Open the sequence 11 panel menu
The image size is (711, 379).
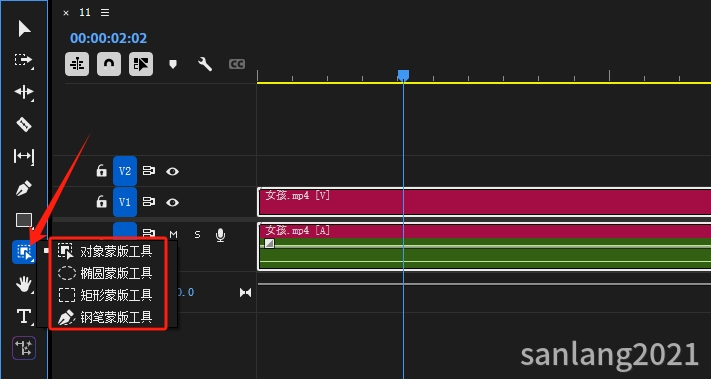coord(105,13)
